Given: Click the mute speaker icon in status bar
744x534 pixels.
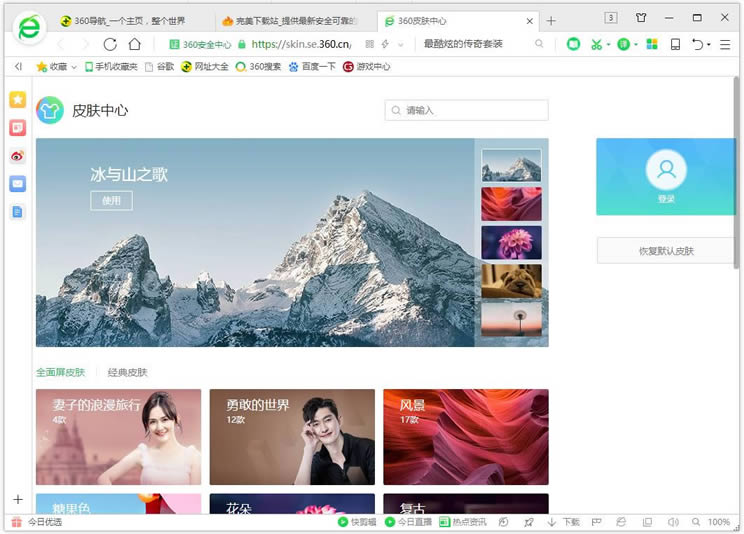Looking at the screenshot, I should click(673, 522).
